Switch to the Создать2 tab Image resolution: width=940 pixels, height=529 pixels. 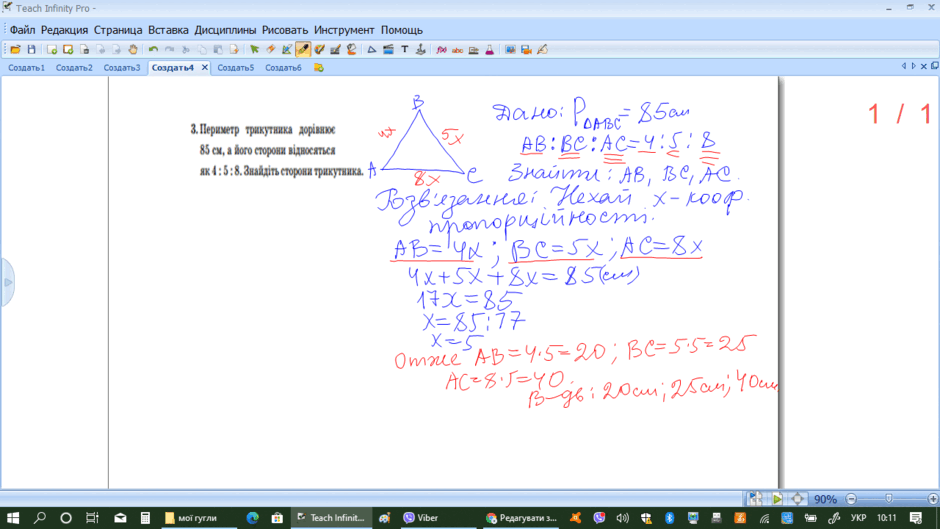pyautogui.click(x=74, y=68)
